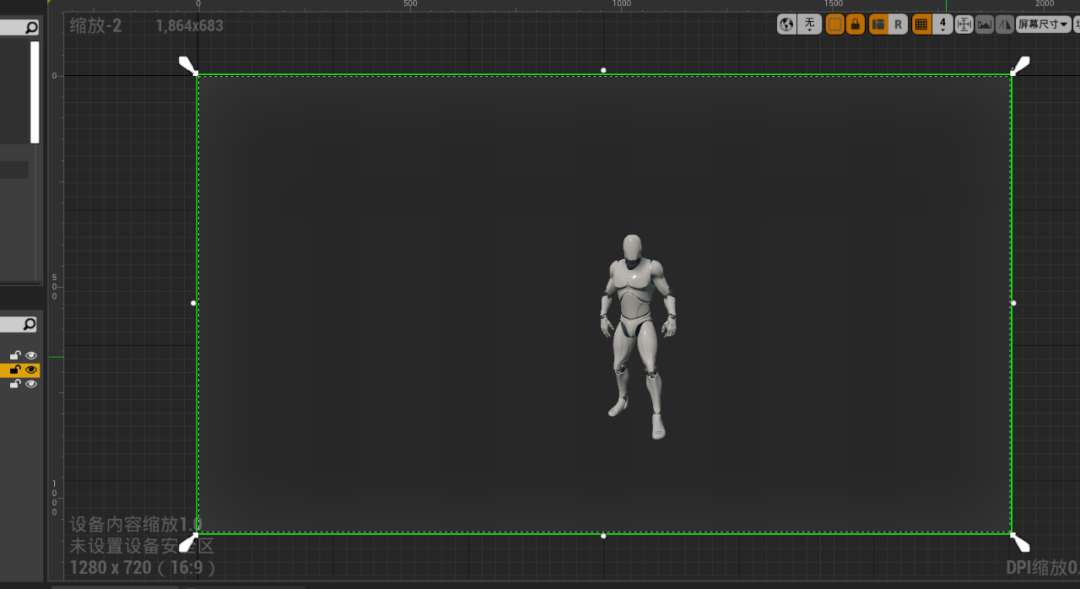The width and height of the screenshot is (1080, 589).
Task: Click the mirror flip icon in toolbar
Action: tap(1005, 25)
